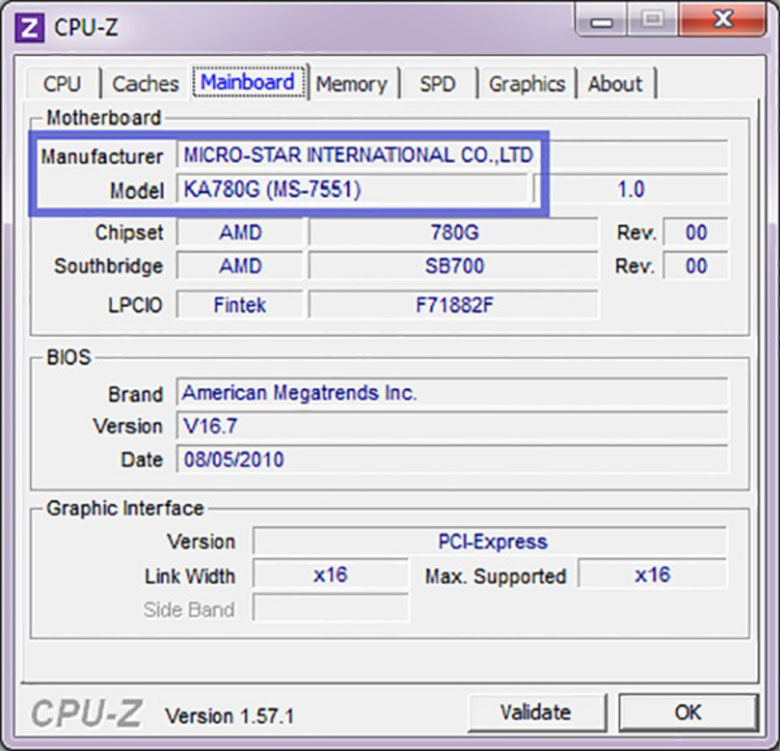Click the BIOS version V16.7 field
The width and height of the screenshot is (780, 751).
point(452,426)
